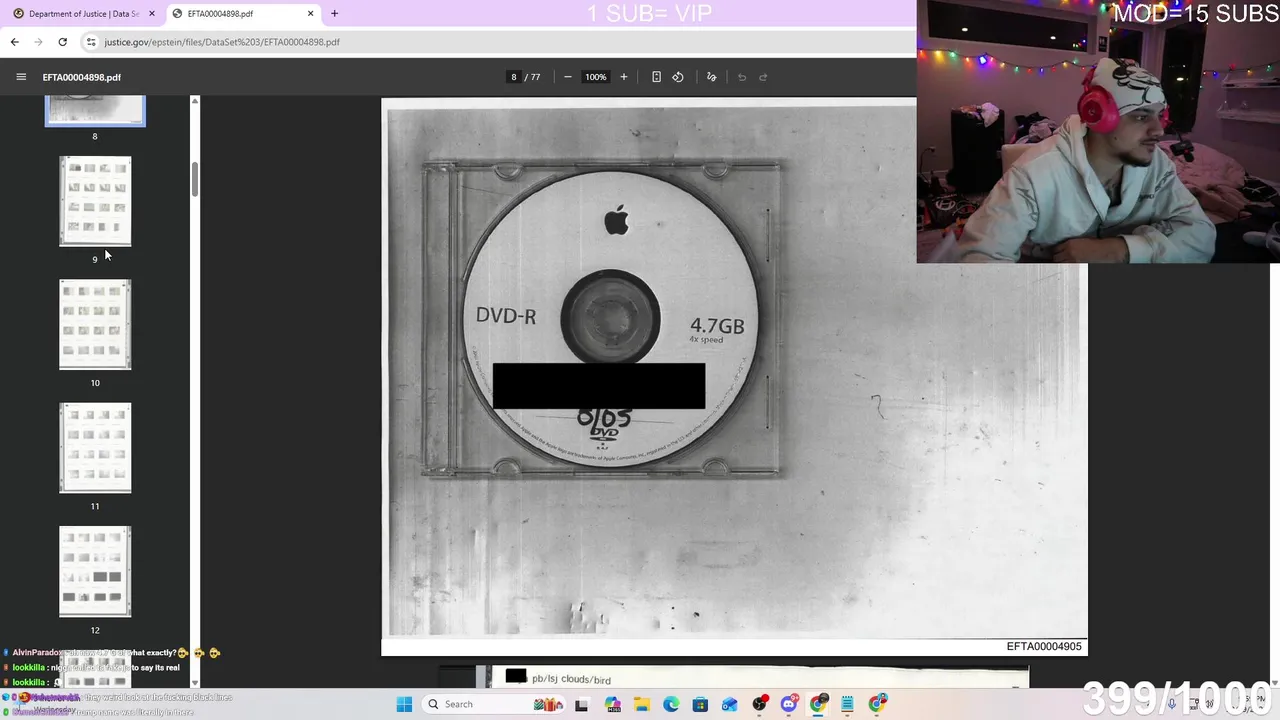The width and height of the screenshot is (1280, 720).
Task: Select page 12 thumbnail
Action: click(x=95, y=571)
